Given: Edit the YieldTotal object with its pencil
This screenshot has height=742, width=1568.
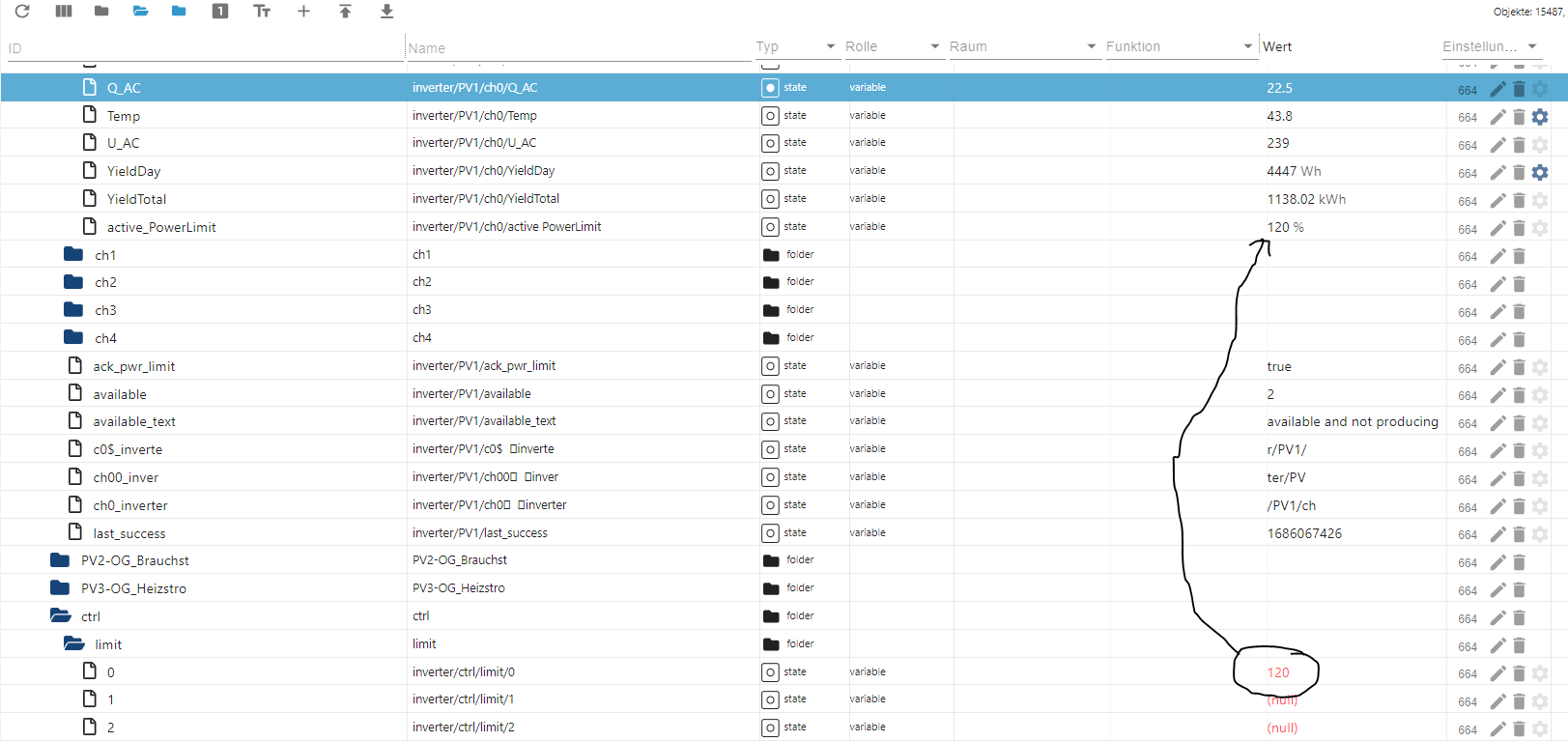Looking at the screenshot, I should click(1497, 200).
